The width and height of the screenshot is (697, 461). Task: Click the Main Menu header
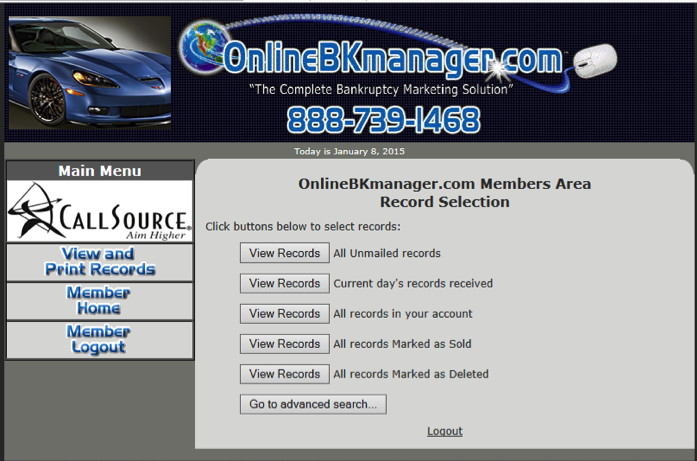[100, 171]
